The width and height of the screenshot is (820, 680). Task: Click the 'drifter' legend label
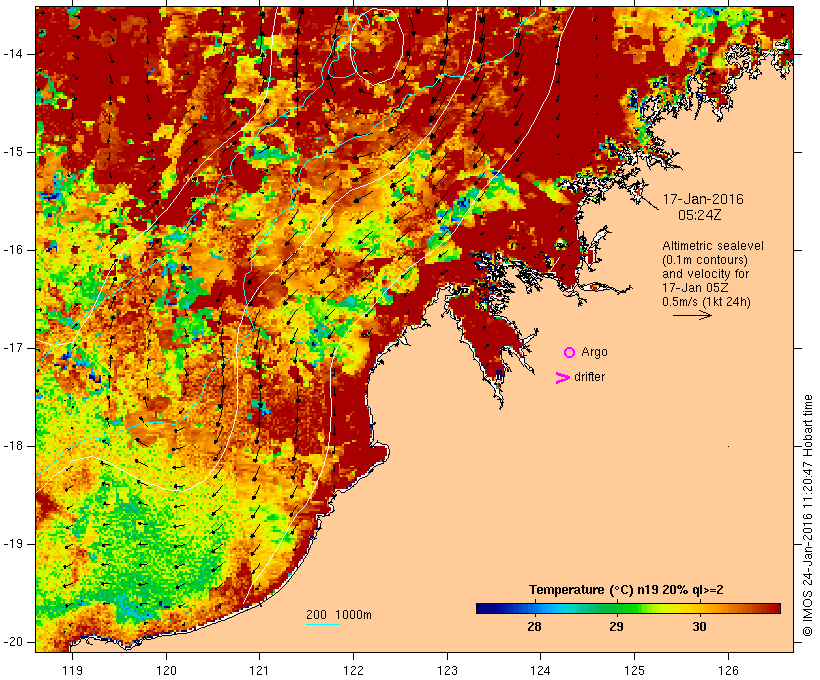coord(589,377)
